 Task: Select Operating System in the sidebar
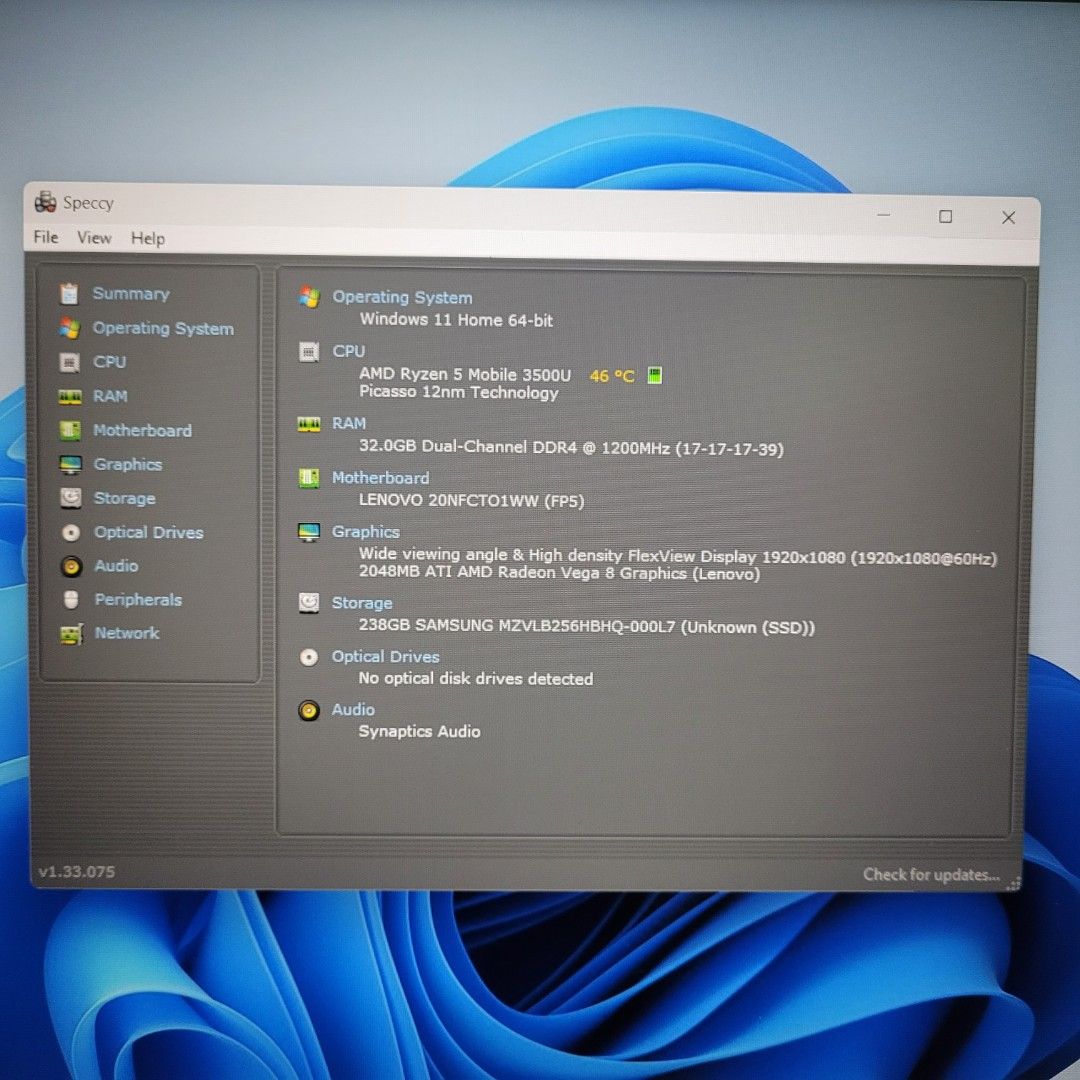[163, 328]
